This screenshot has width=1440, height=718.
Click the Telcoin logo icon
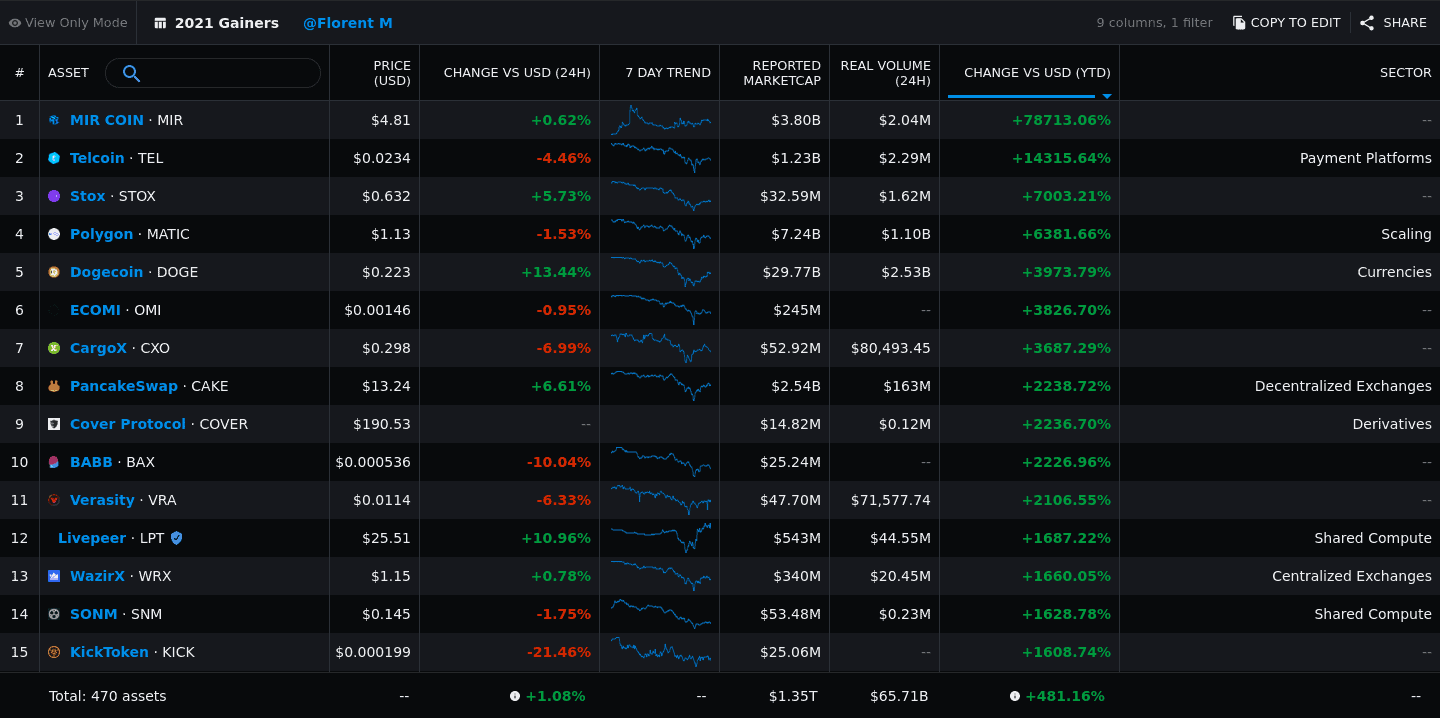(54, 158)
